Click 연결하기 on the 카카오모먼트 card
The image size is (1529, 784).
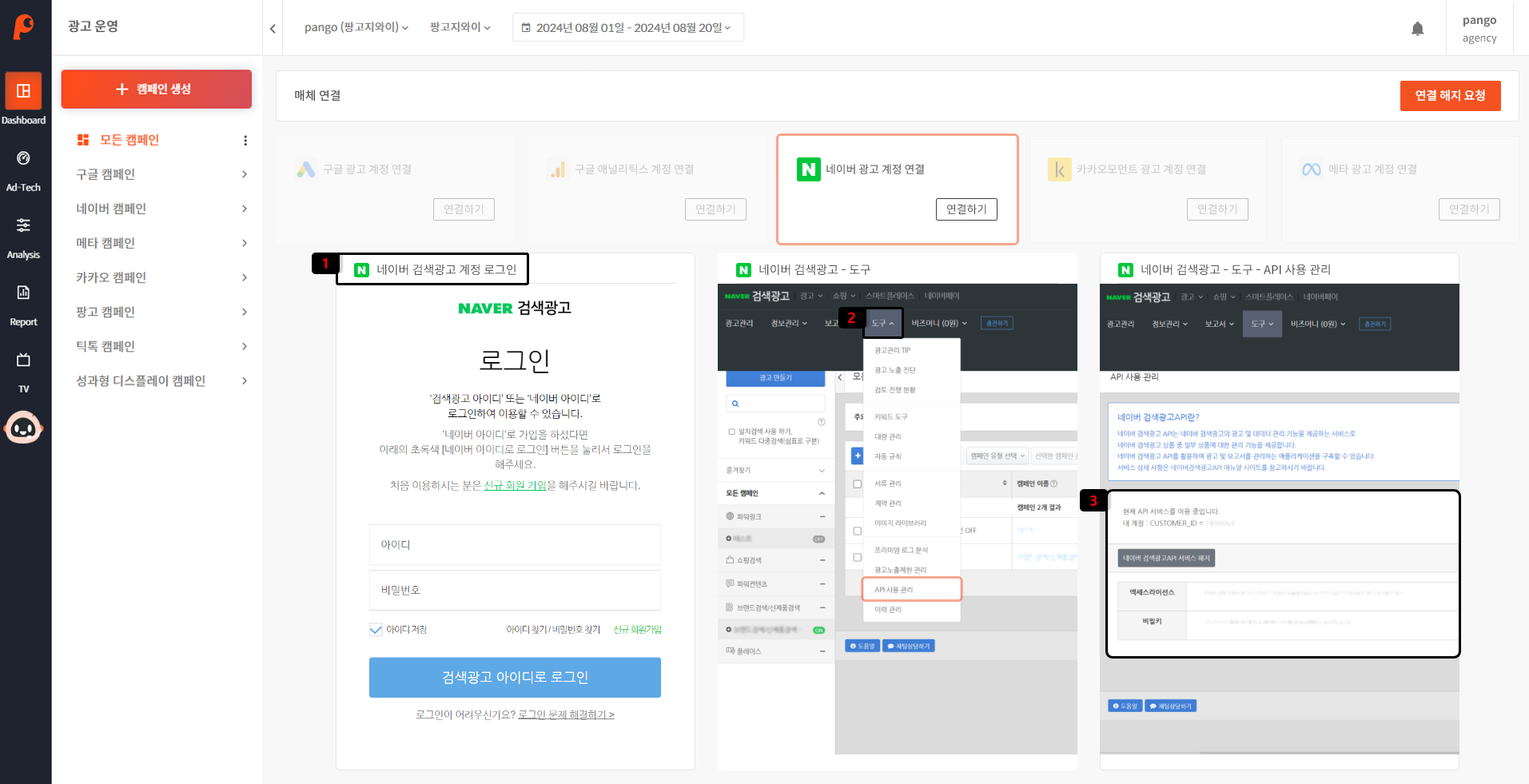coord(1217,209)
